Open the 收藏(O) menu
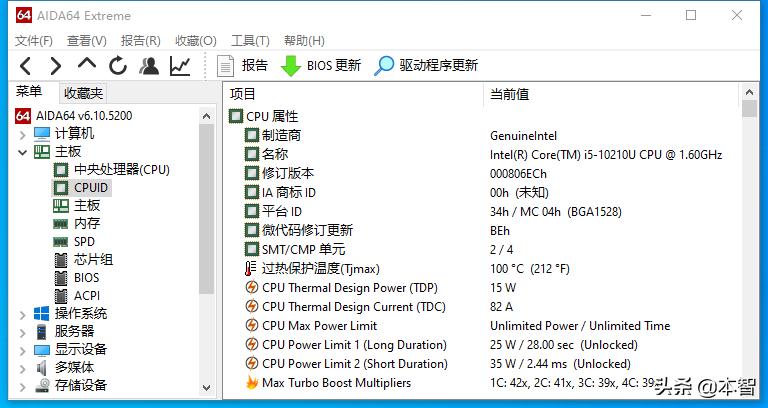768x408 pixels. (195, 41)
